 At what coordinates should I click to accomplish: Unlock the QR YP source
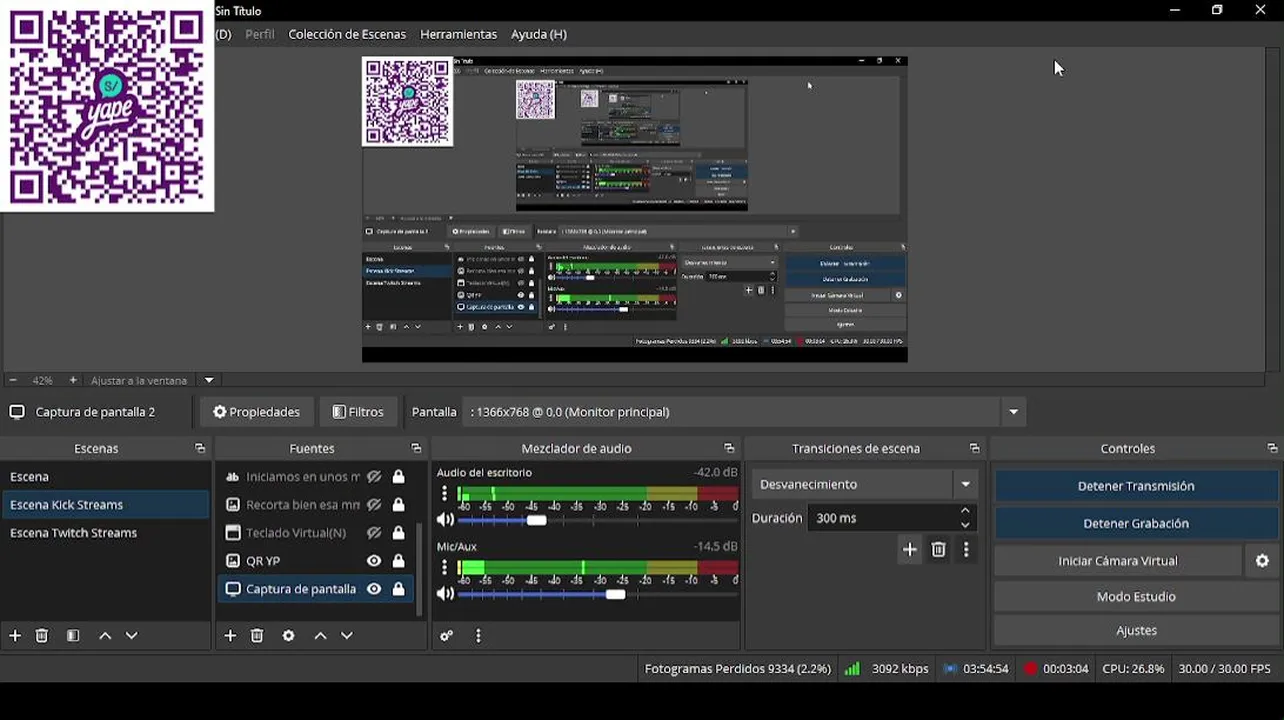point(398,561)
